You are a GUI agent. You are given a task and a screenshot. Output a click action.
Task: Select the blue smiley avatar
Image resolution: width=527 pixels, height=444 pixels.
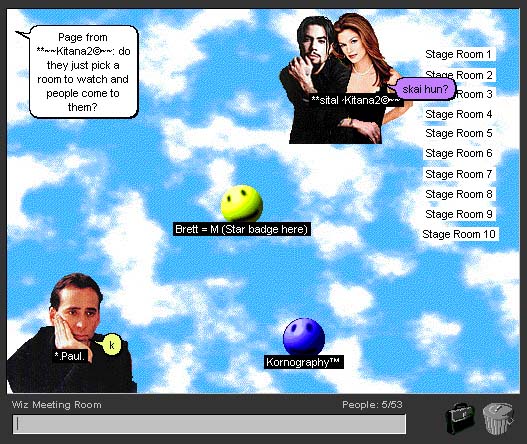pyautogui.click(x=304, y=336)
